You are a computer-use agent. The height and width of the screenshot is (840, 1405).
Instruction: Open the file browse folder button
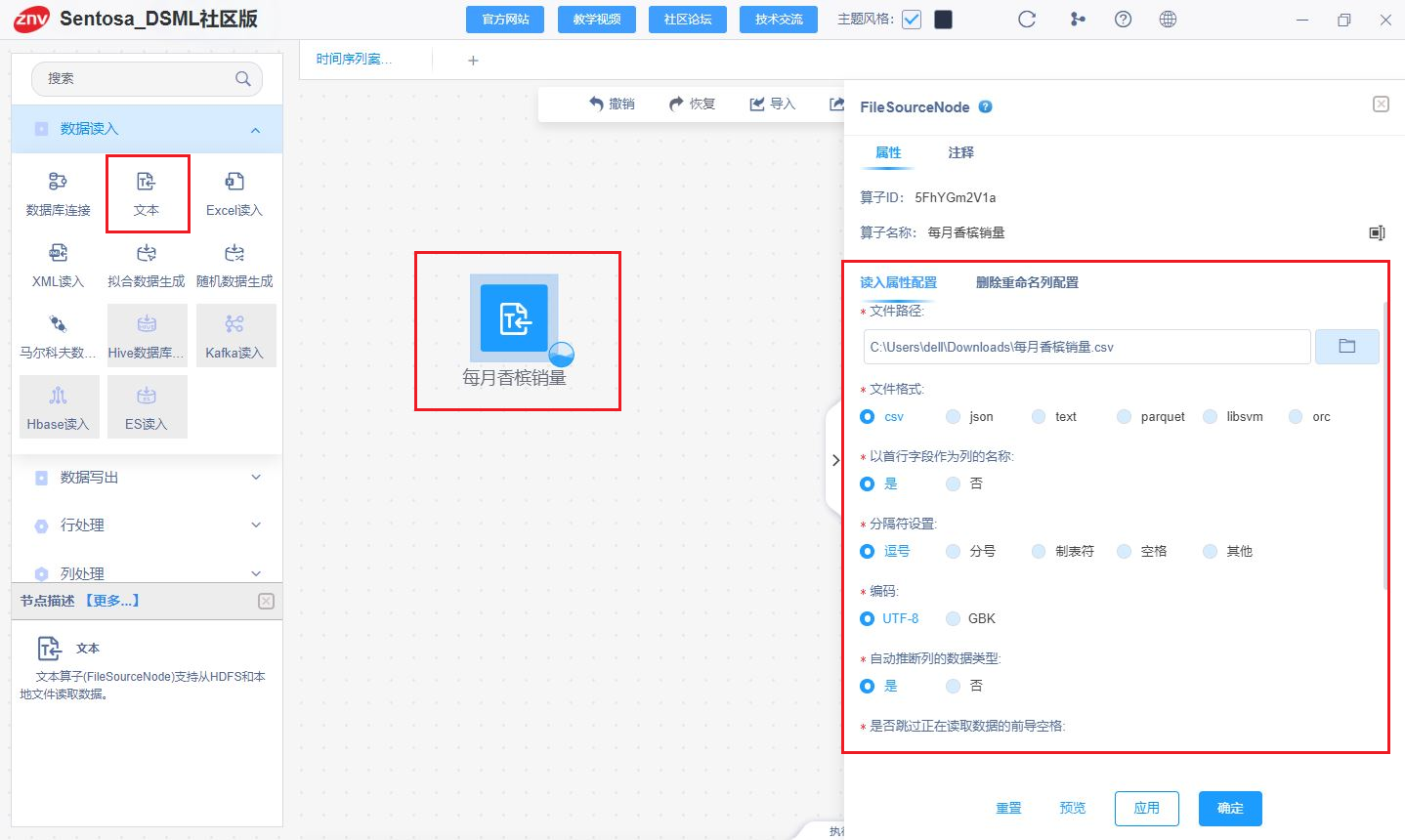coord(1347,347)
